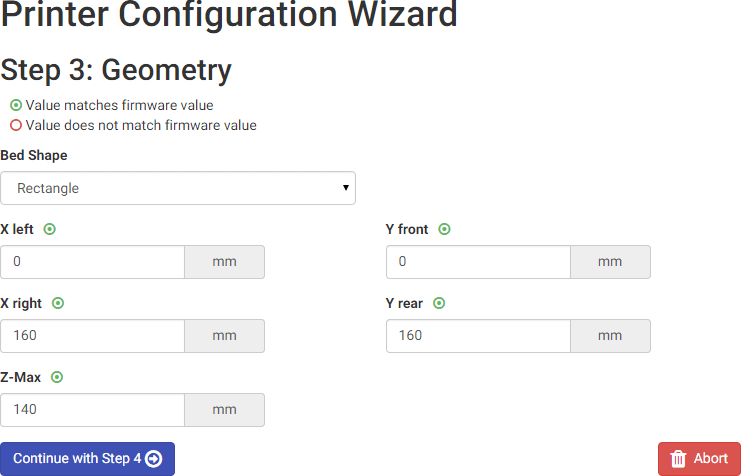Focus the X right value field

coord(93,336)
